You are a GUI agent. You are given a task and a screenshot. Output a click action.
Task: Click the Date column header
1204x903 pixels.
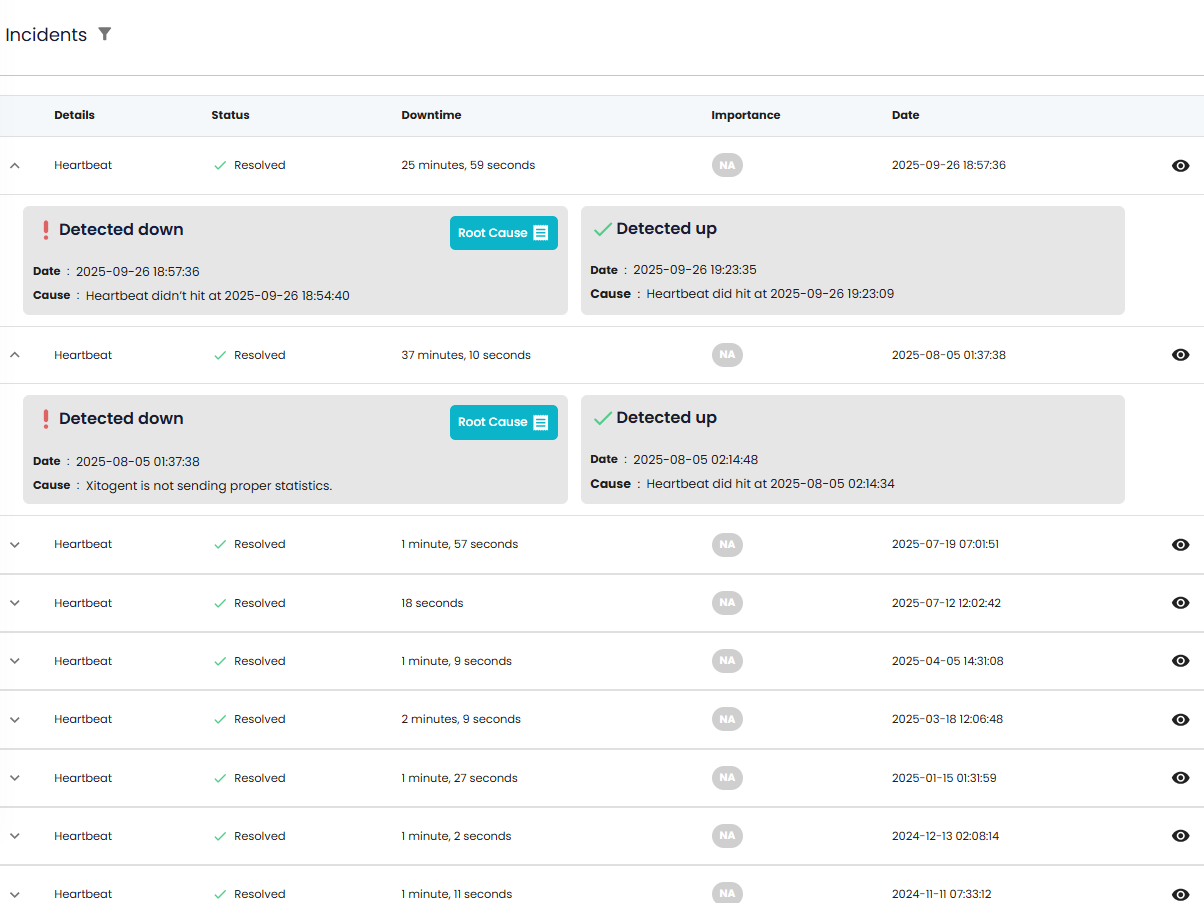pyautogui.click(x=905, y=115)
